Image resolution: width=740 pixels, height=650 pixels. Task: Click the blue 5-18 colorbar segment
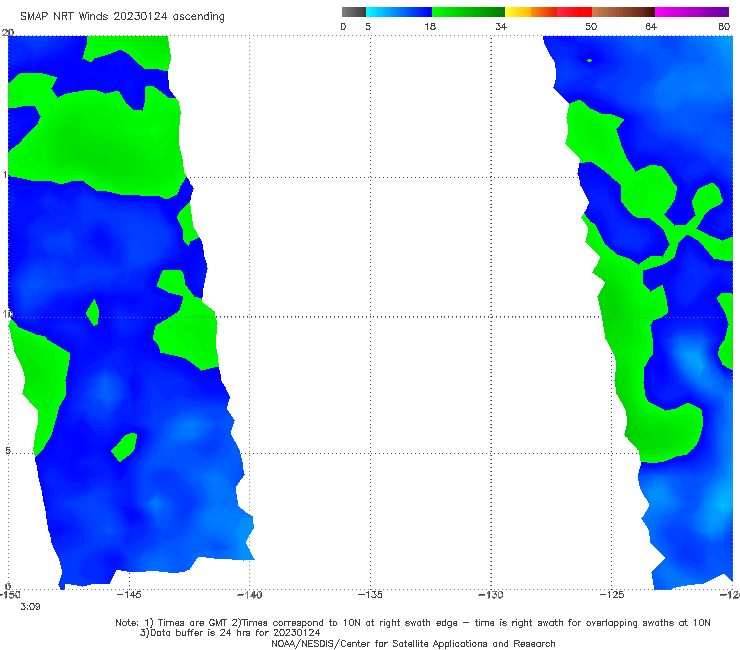[x=399, y=12]
